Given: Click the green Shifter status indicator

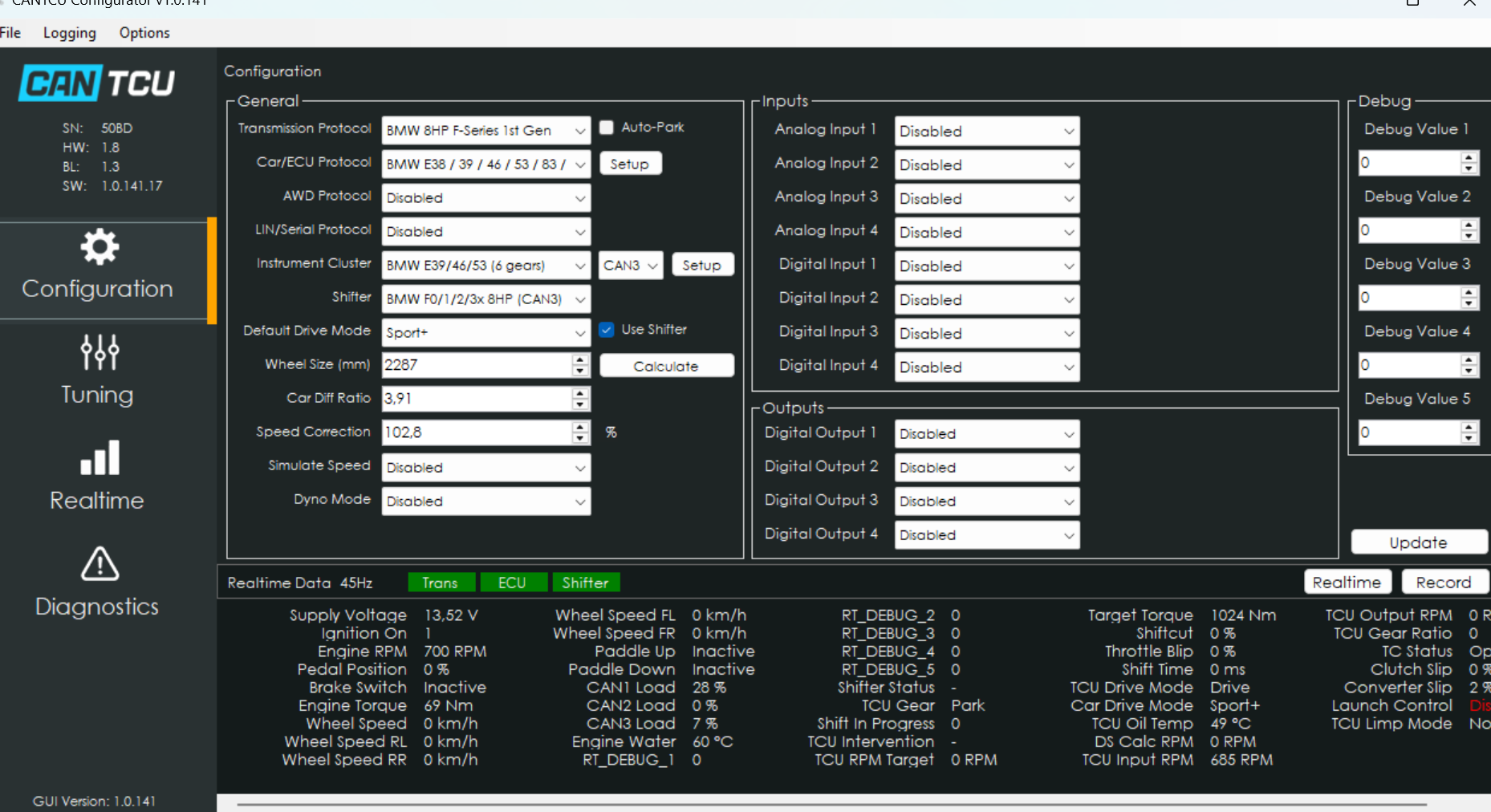Looking at the screenshot, I should click(x=585, y=583).
